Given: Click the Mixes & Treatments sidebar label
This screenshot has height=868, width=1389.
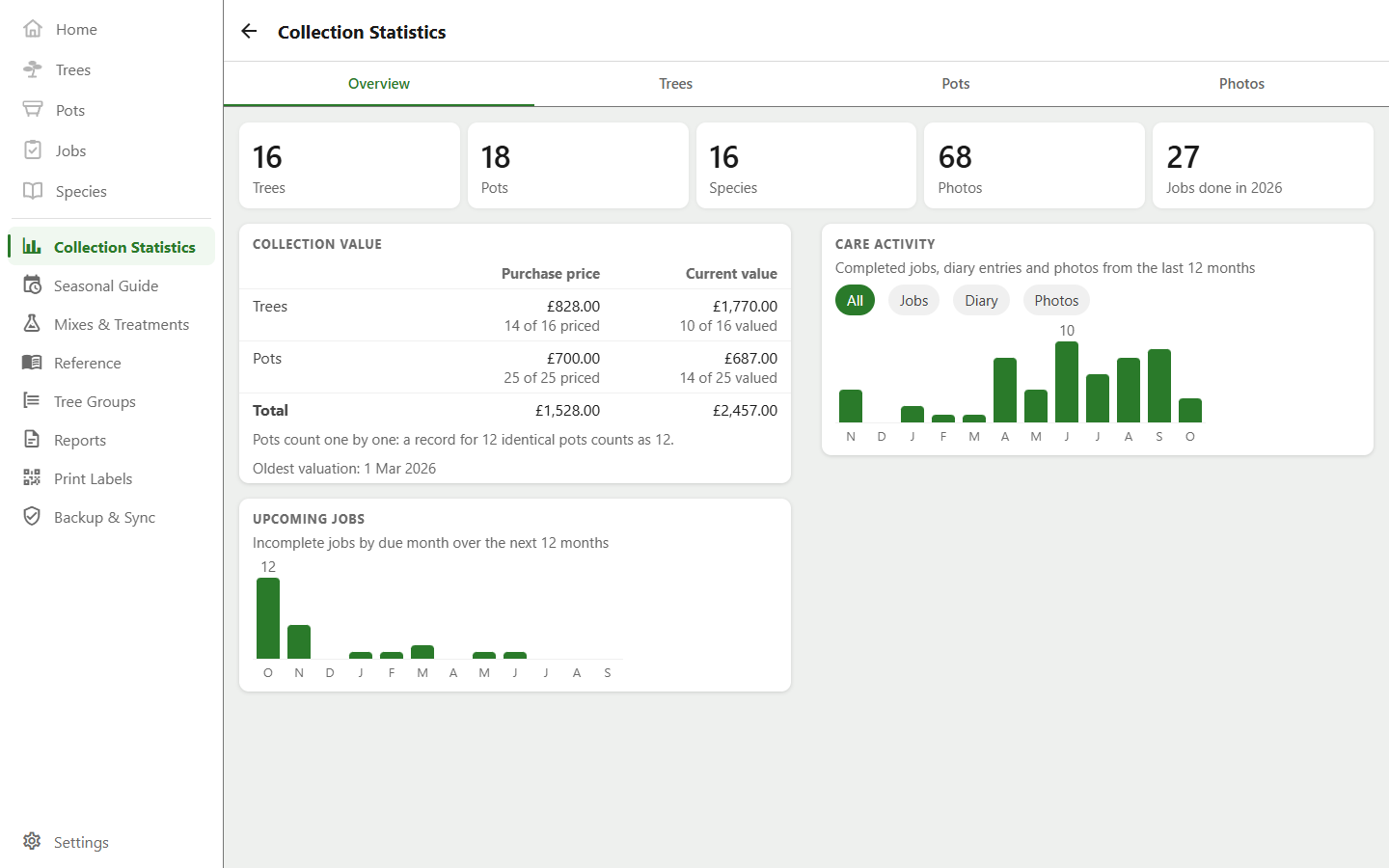Looking at the screenshot, I should pos(122,324).
